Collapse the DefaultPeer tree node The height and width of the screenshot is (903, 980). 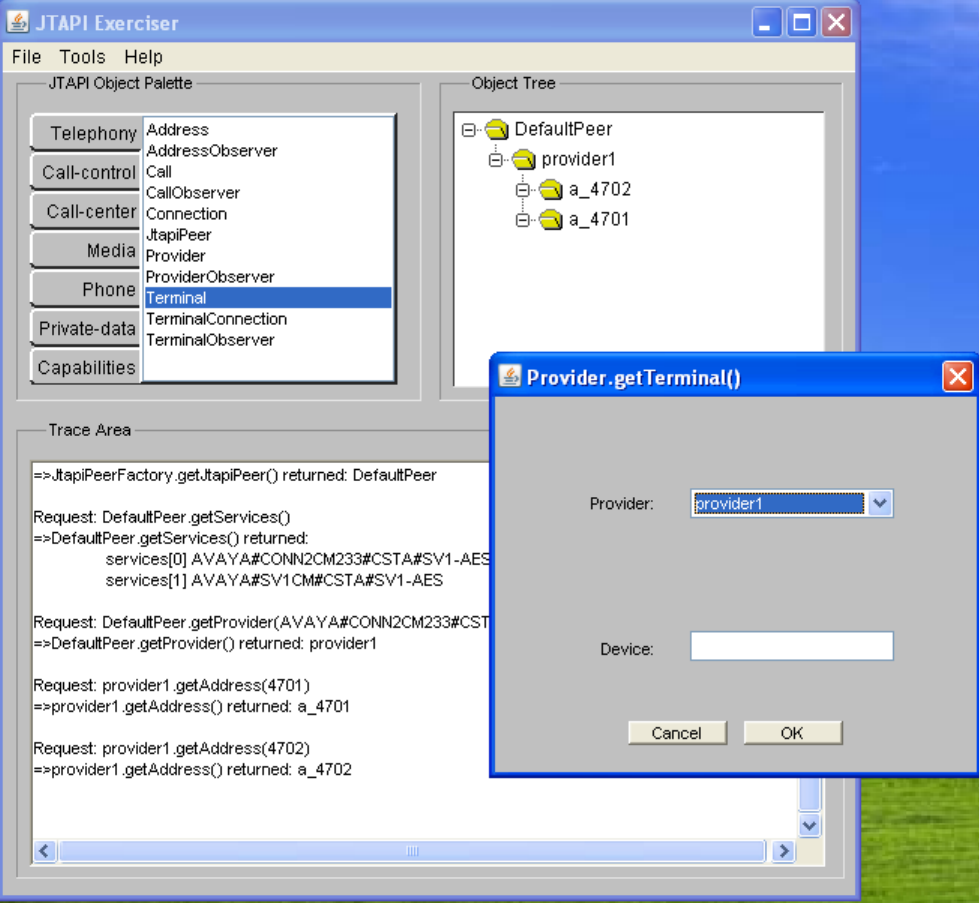(468, 130)
